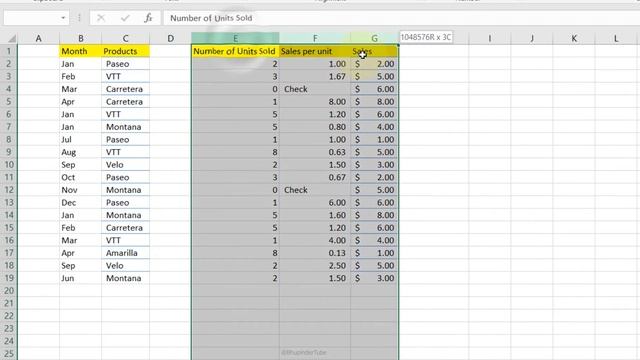Click the 0.13 sales per unit cell
The height and width of the screenshot is (360, 640).
(x=315, y=253)
